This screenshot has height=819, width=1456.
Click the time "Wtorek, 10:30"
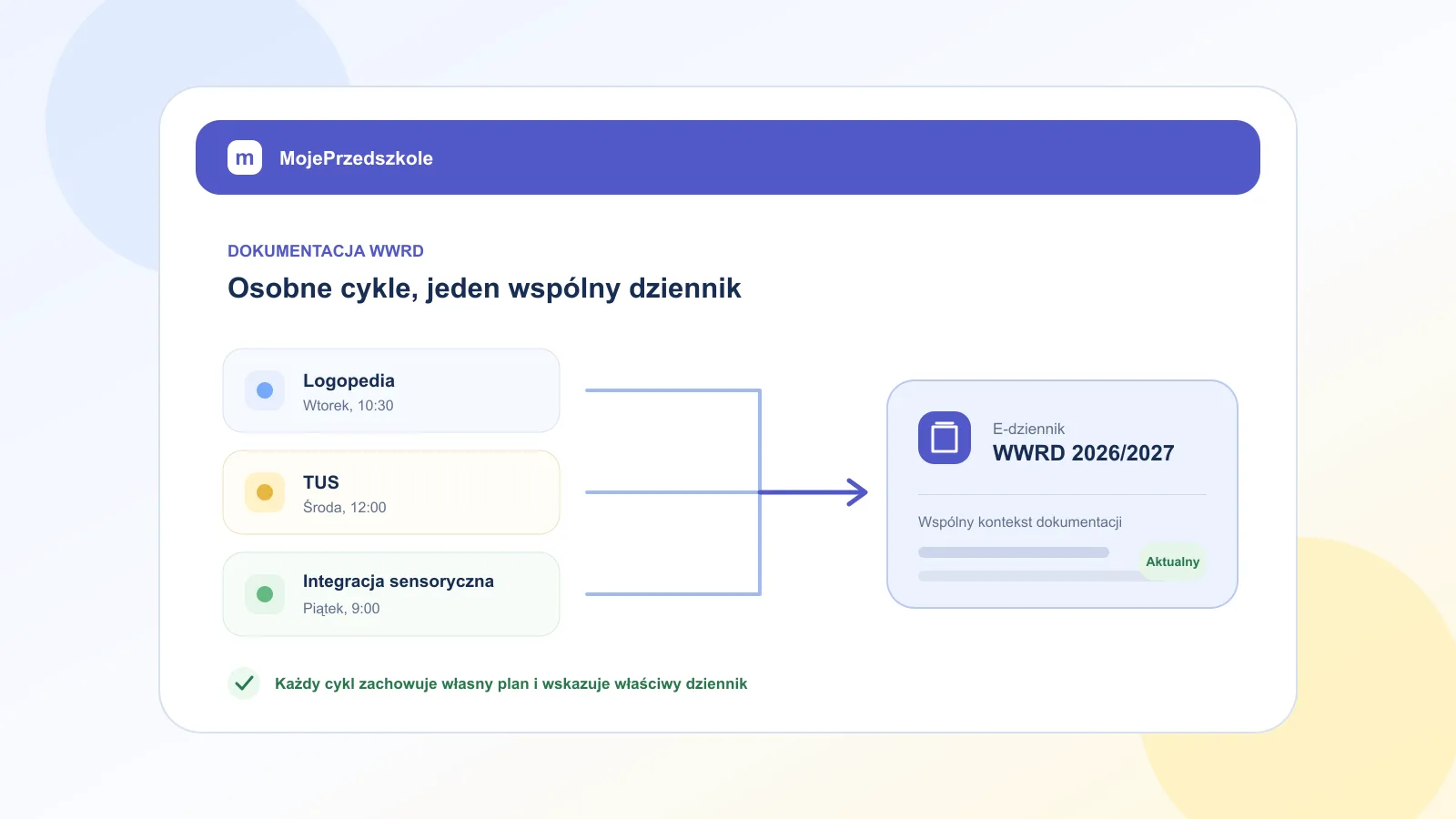(x=349, y=406)
